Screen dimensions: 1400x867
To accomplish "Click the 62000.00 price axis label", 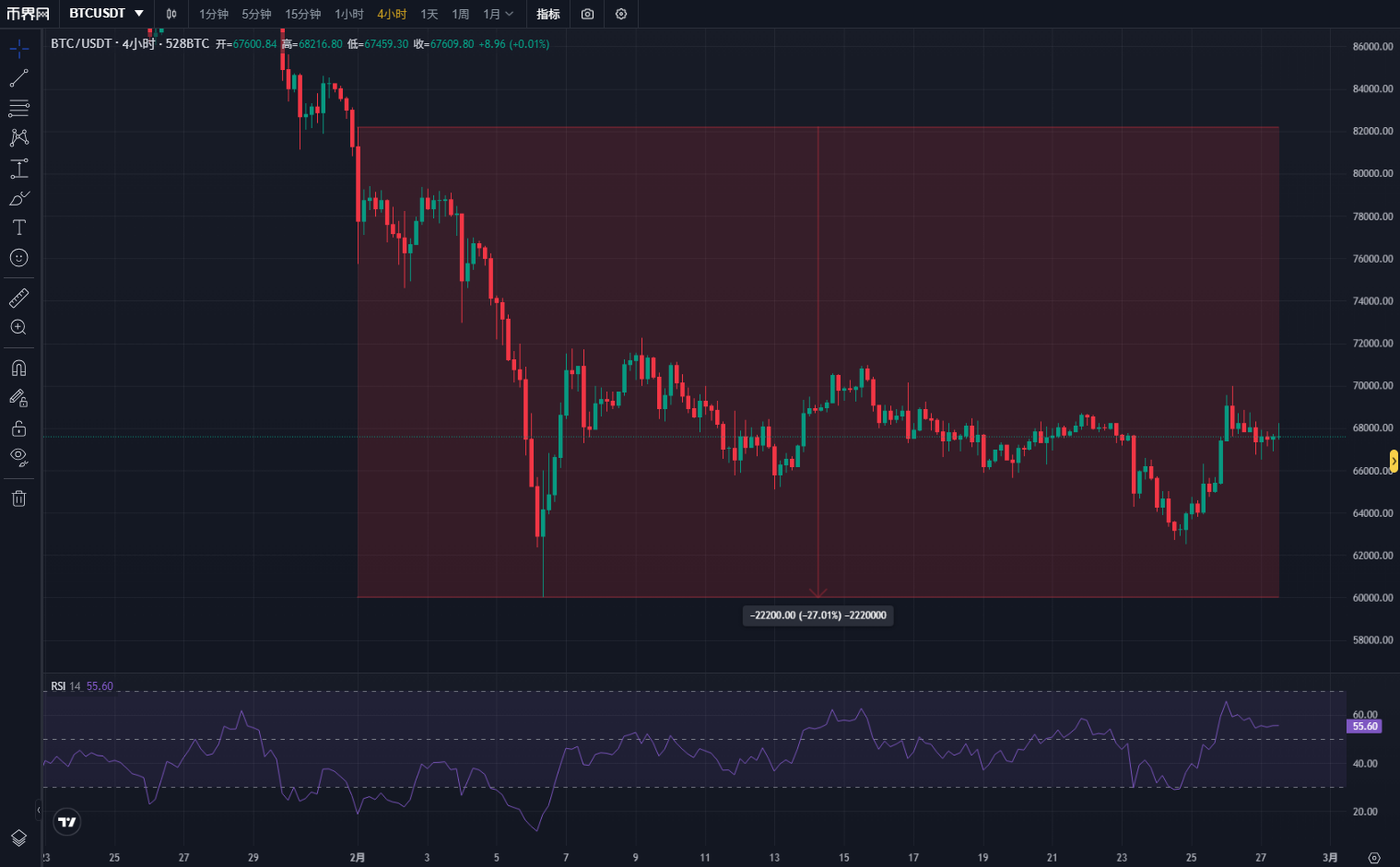I will 1373,556.
